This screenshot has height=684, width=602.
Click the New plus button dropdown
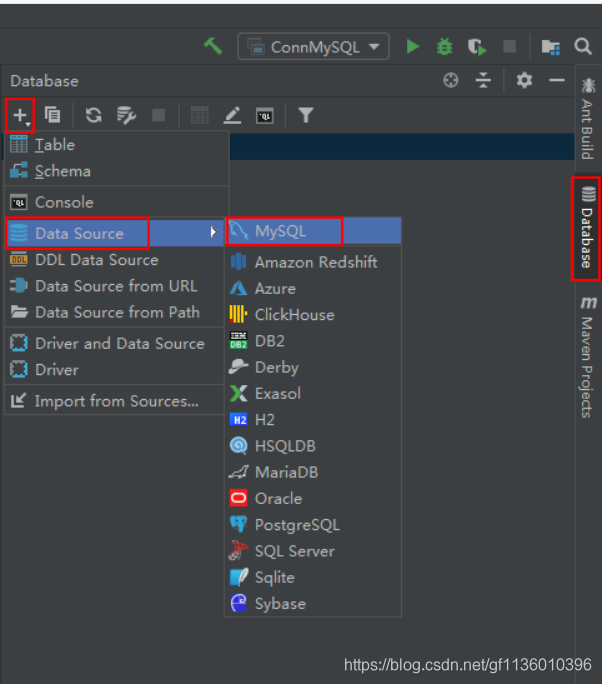(x=21, y=116)
